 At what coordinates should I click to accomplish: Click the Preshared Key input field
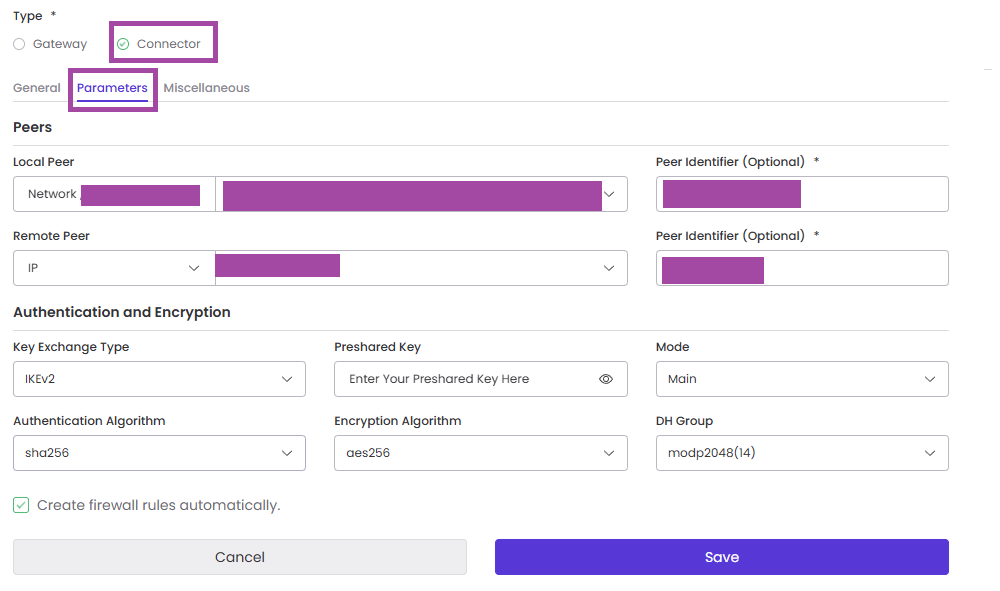(x=460, y=379)
